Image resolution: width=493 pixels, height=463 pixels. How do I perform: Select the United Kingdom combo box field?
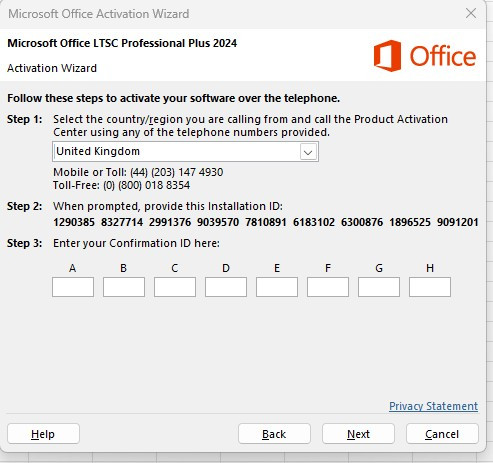point(185,152)
